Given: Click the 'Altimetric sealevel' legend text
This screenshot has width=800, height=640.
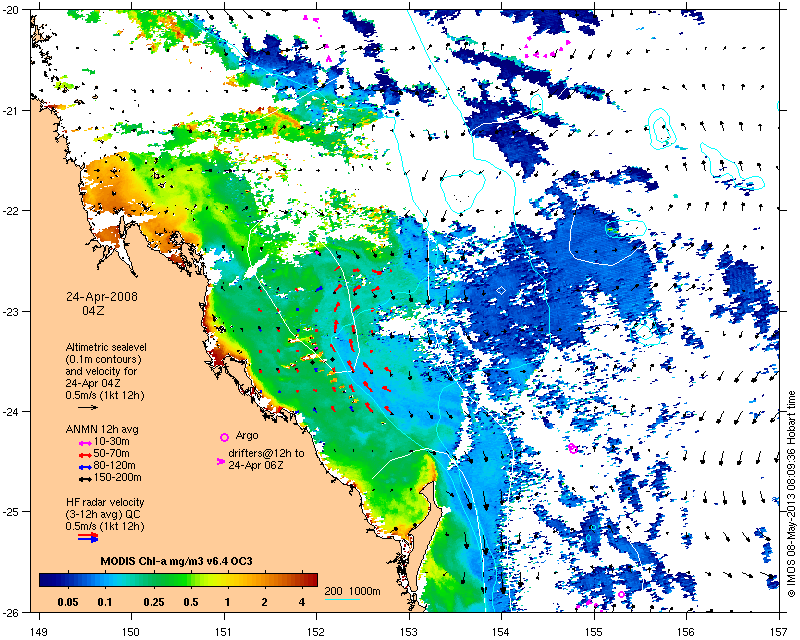Looking at the screenshot, I should pos(106,347).
